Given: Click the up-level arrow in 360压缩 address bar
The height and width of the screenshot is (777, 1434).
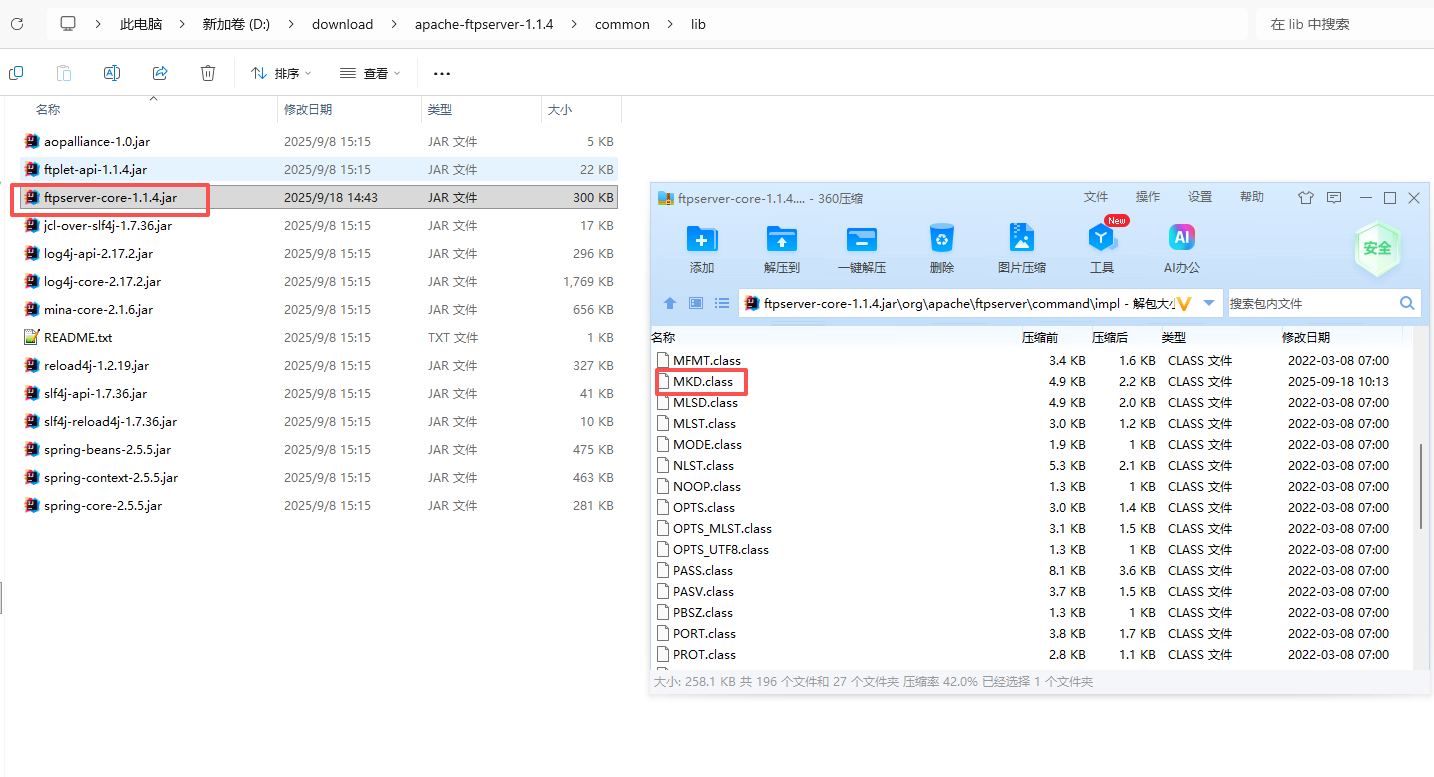Looking at the screenshot, I should point(669,303).
